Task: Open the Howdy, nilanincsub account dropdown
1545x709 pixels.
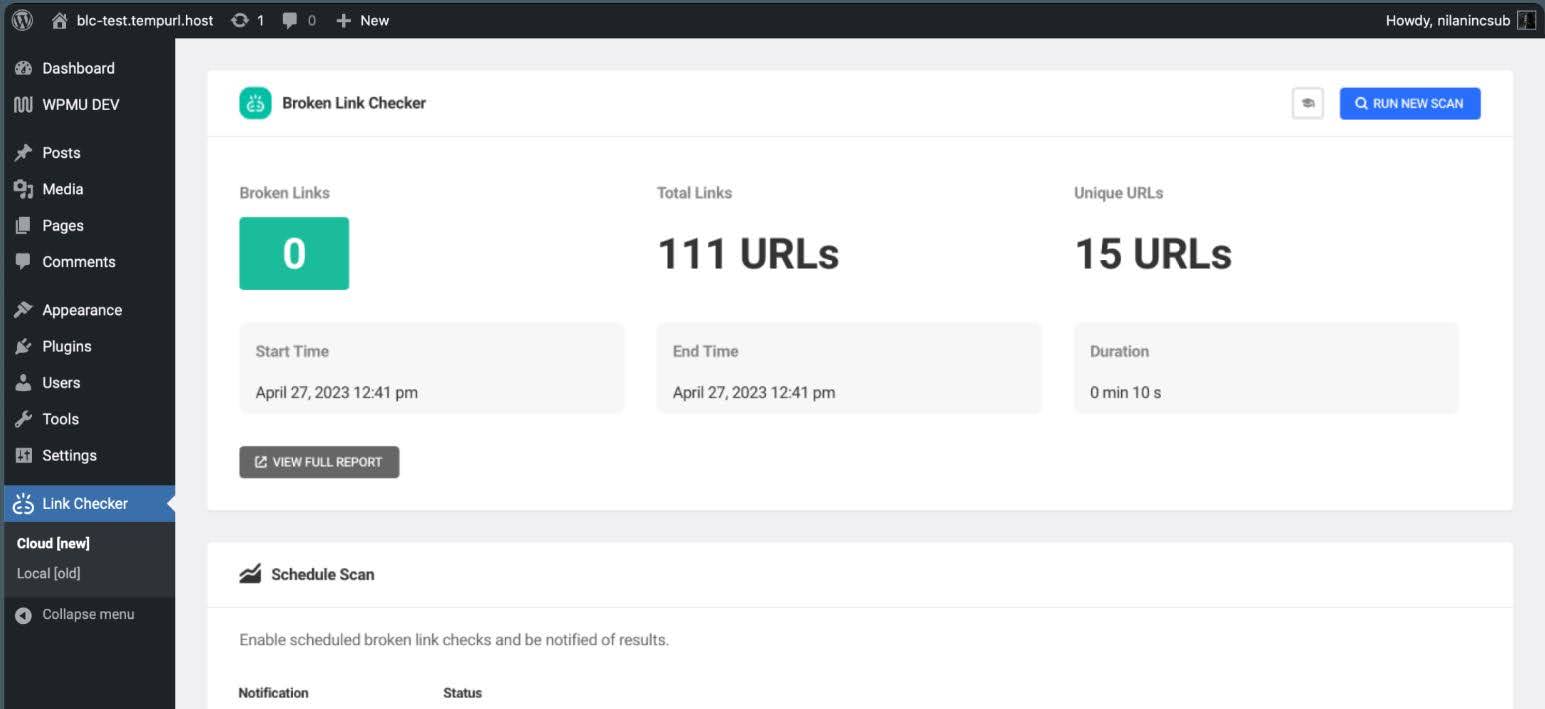Action: click(1448, 19)
